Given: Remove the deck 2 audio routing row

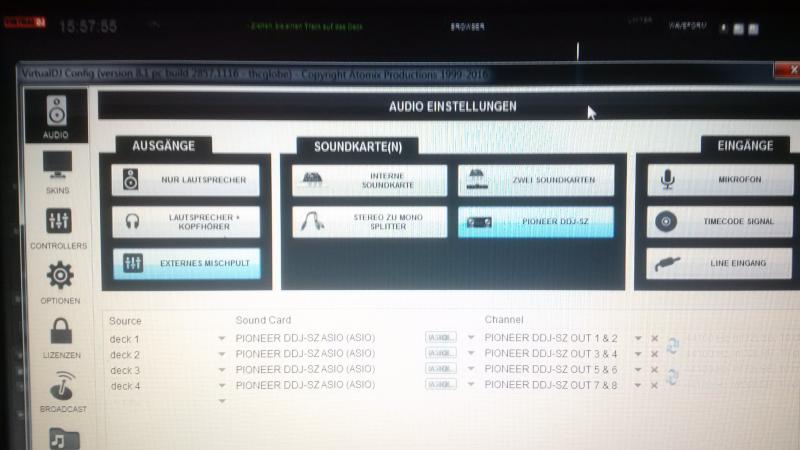Looking at the screenshot, I should [655, 354].
